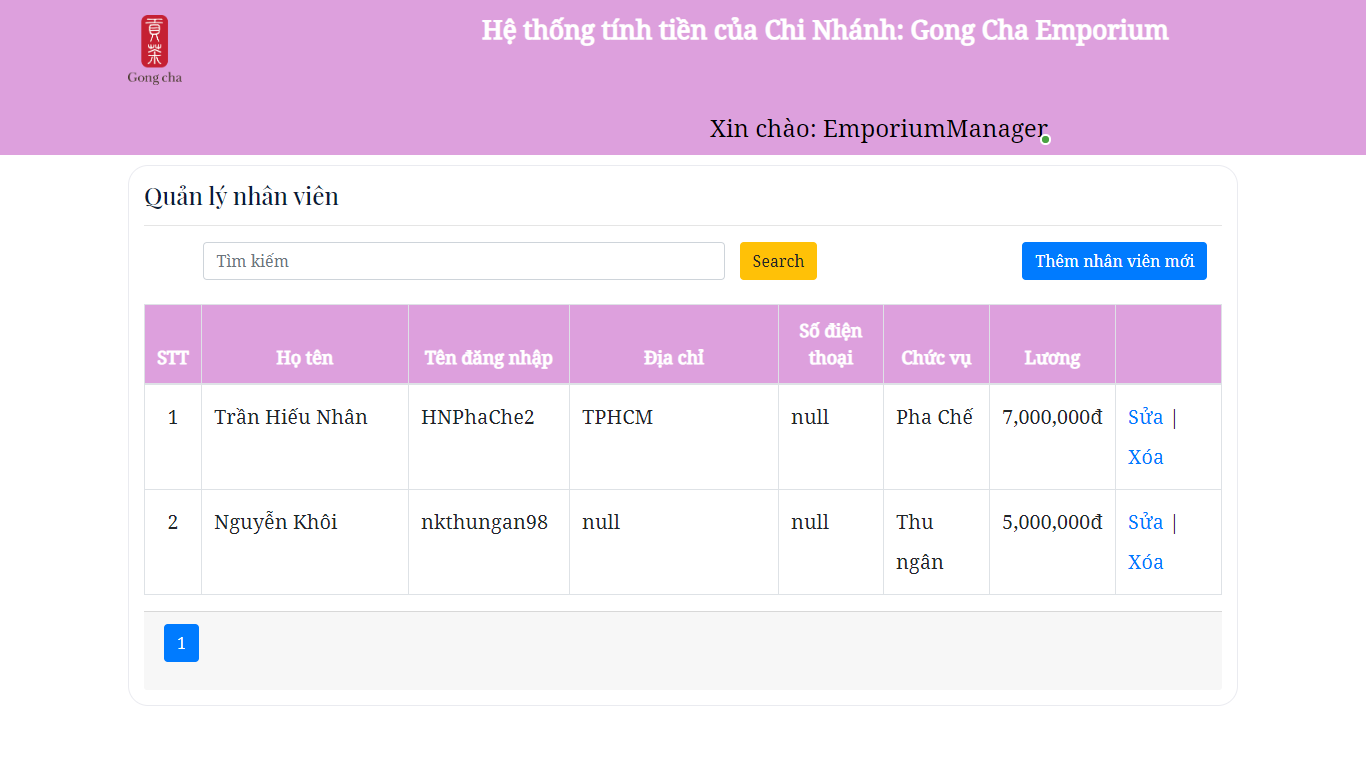Click the EmporiumManager greeting text
The width and height of the screenshot is (1366, 768).
(x=878, y=128)
